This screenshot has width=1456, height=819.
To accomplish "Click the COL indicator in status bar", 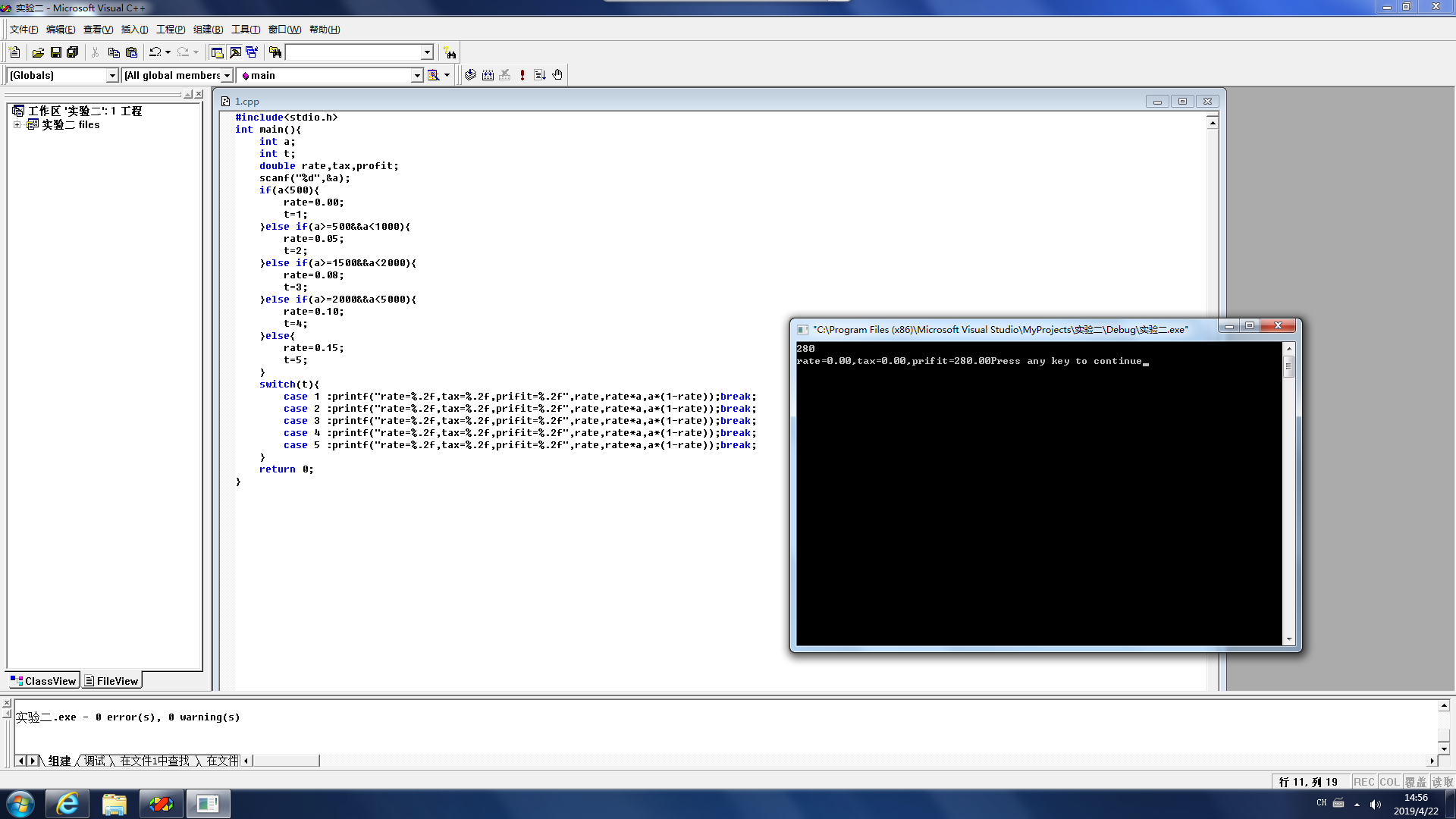I will [x=1389, y=782].
